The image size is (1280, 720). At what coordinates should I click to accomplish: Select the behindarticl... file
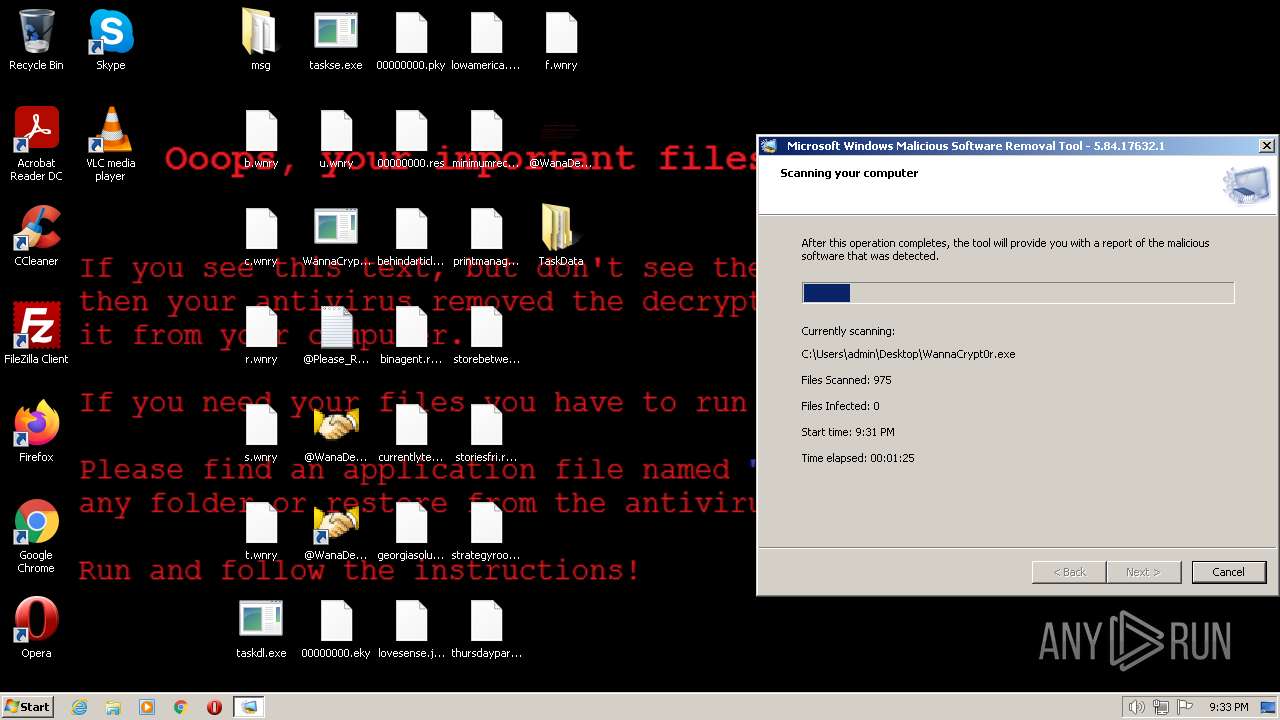411,236
